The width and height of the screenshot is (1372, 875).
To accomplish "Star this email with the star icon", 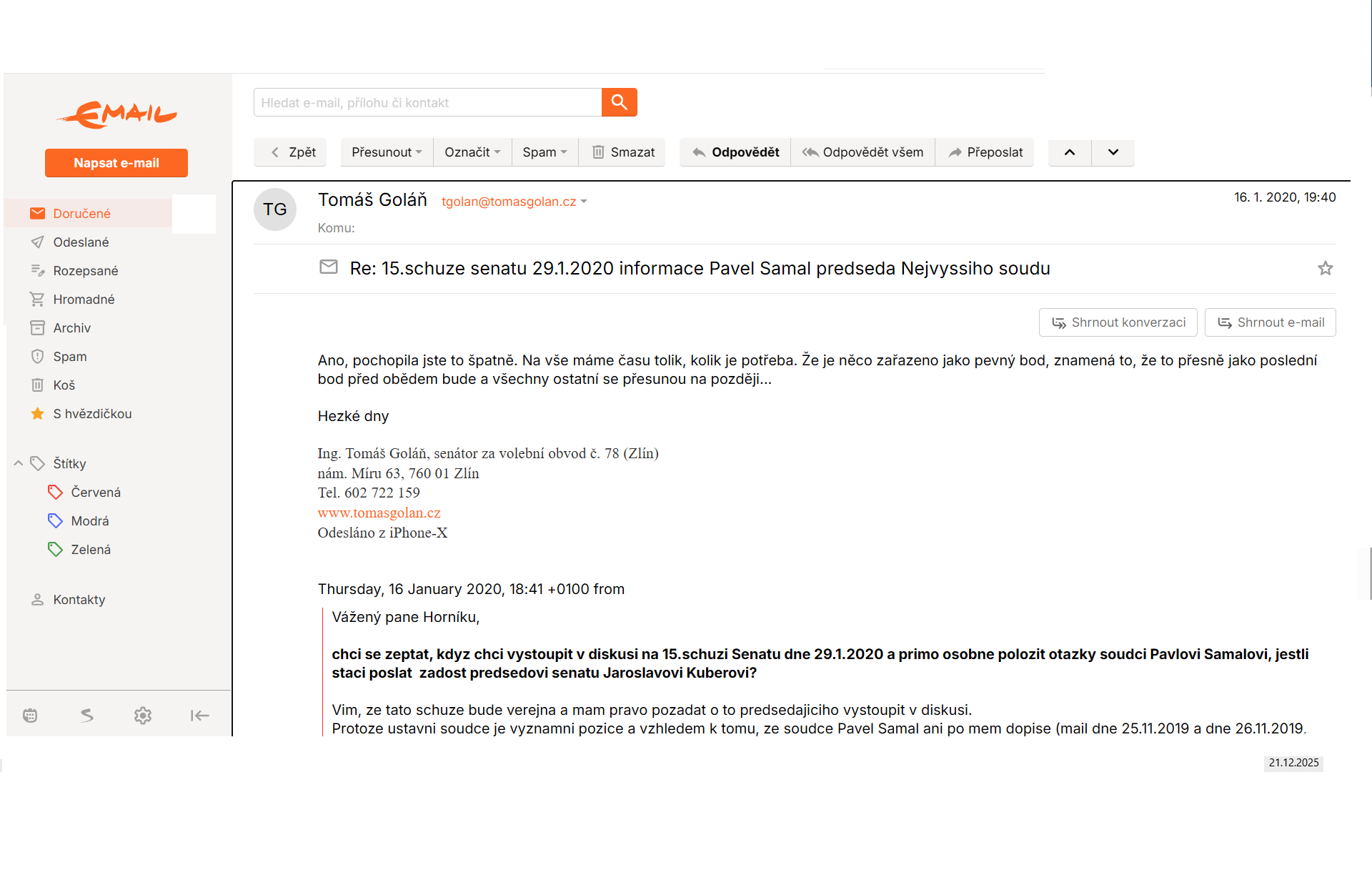I will 1325,269.
